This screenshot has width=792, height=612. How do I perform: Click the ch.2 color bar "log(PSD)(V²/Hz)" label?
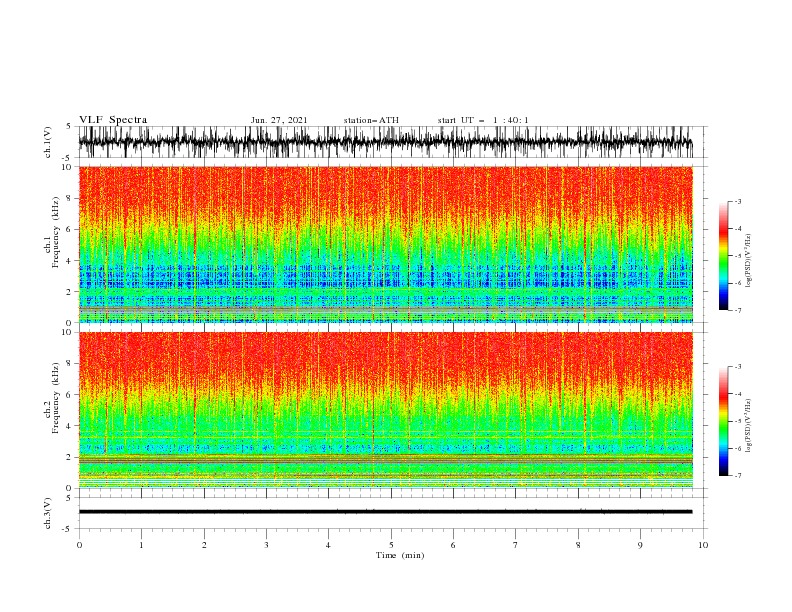coord(748,426)
